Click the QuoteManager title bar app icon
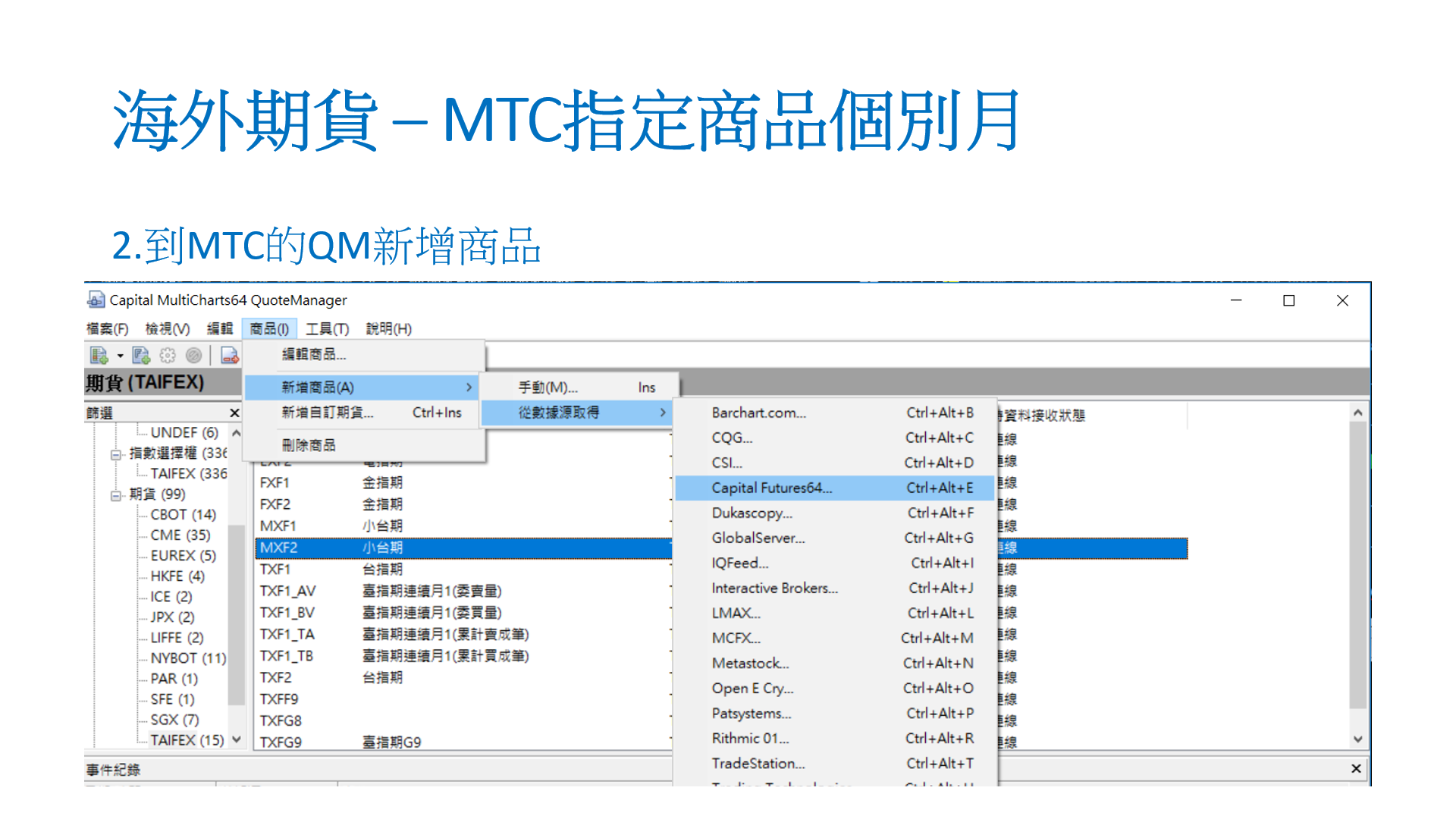The height and width of the screenshot is (819, 1456). 96,300
